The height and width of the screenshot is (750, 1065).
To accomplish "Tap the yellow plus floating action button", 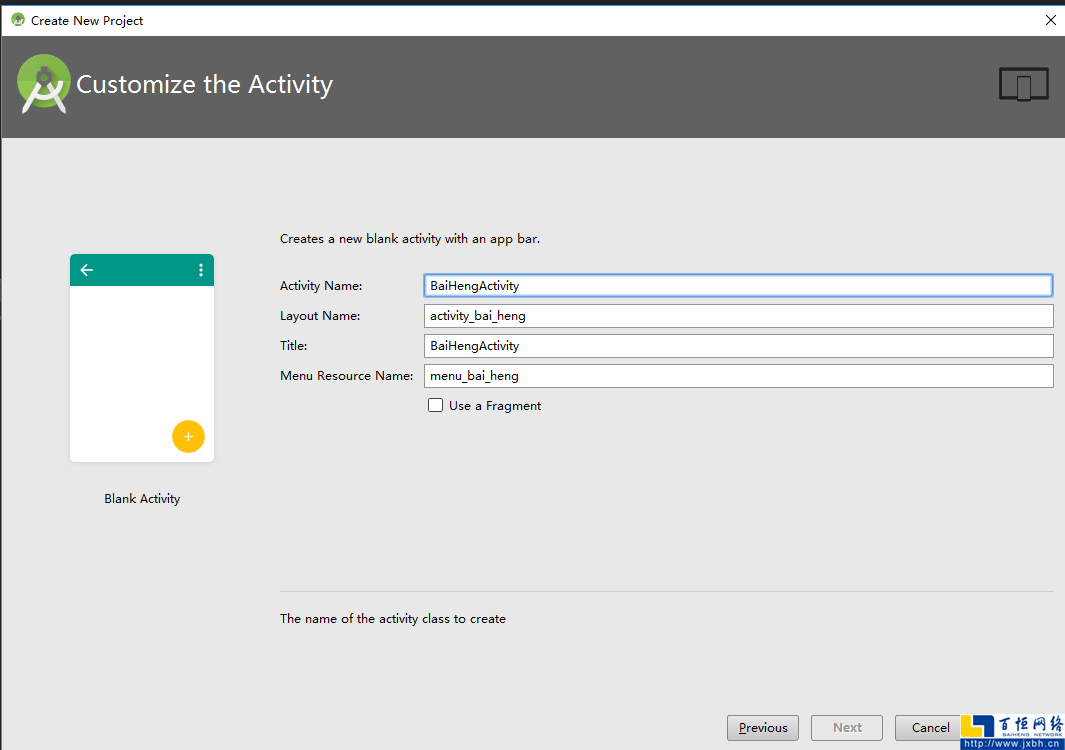I will [188, 437].
